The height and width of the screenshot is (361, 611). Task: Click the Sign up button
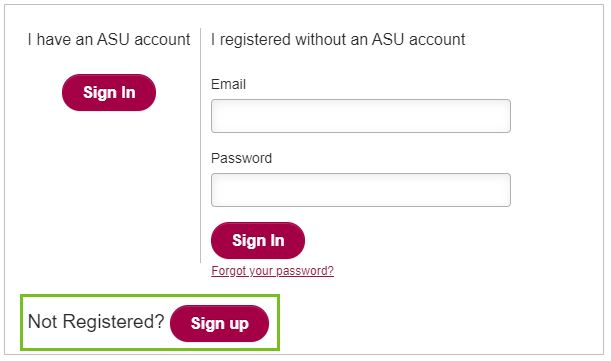coord(219,323)
